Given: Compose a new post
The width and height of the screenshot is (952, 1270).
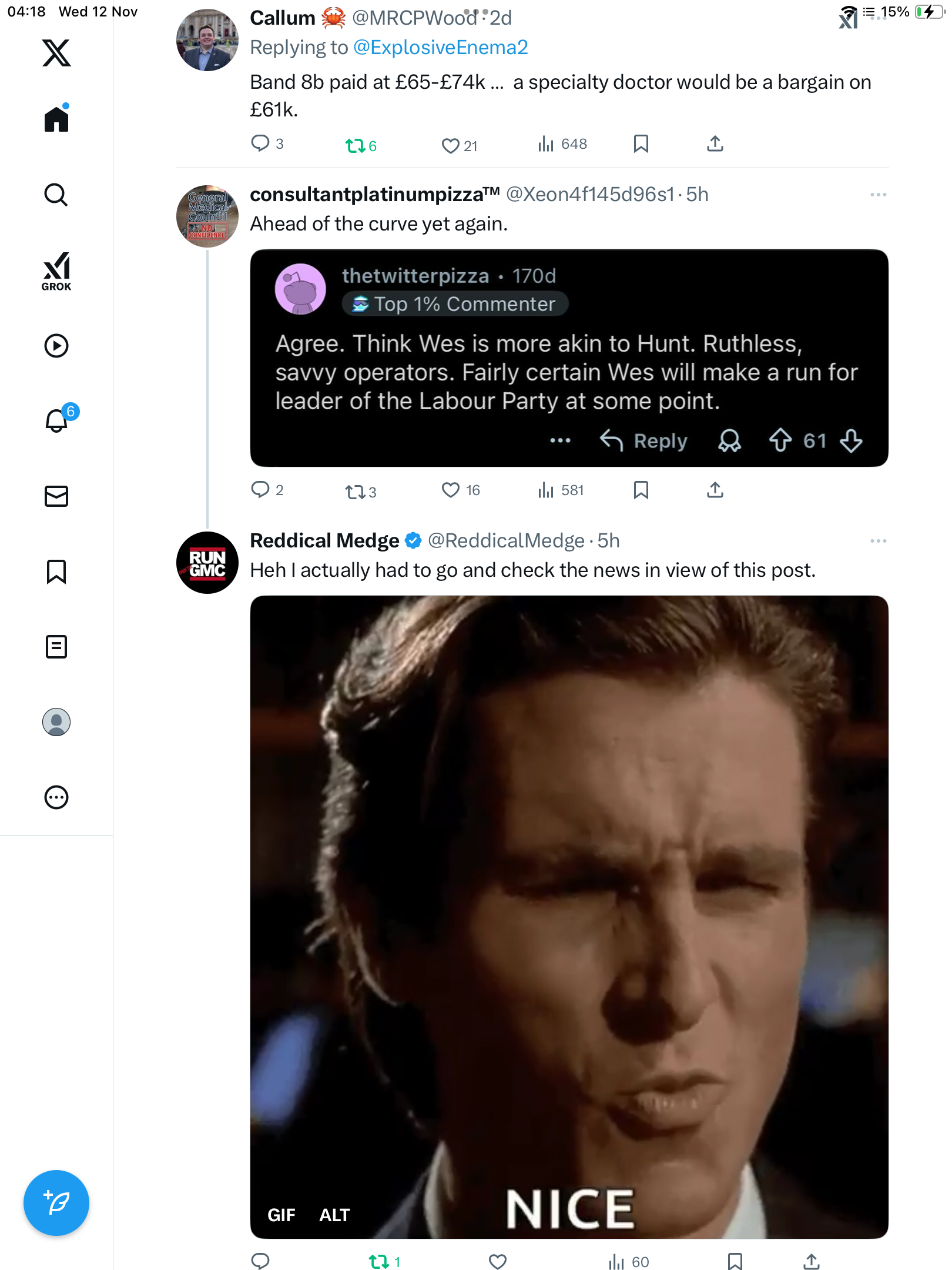Looking at the screenshot, I should coord(56,1203).
